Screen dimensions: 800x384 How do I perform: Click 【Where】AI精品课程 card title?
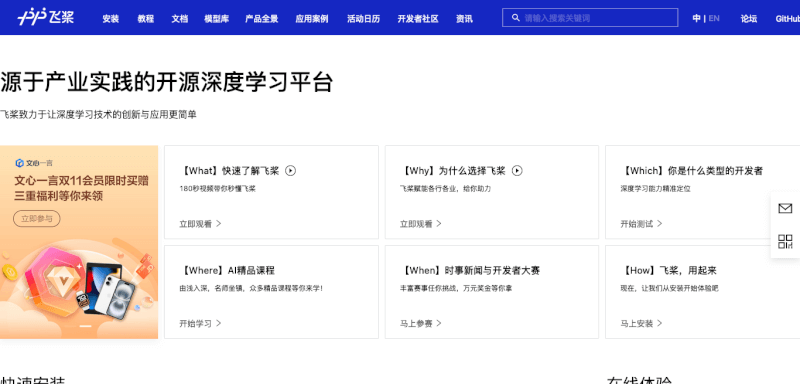pyautogui.click(x=228, y=270)
